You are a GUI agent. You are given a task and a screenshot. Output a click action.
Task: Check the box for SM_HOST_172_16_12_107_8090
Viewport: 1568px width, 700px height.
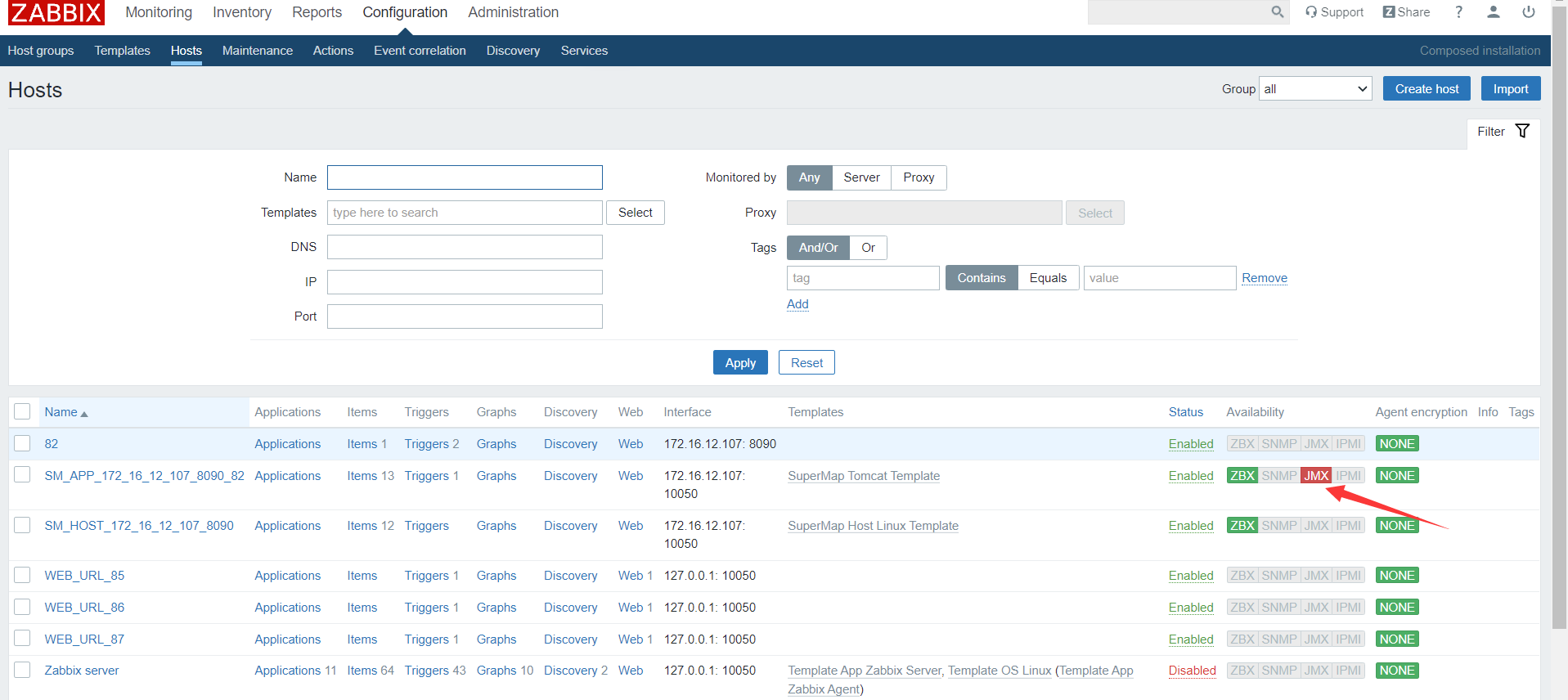point(22,525)
